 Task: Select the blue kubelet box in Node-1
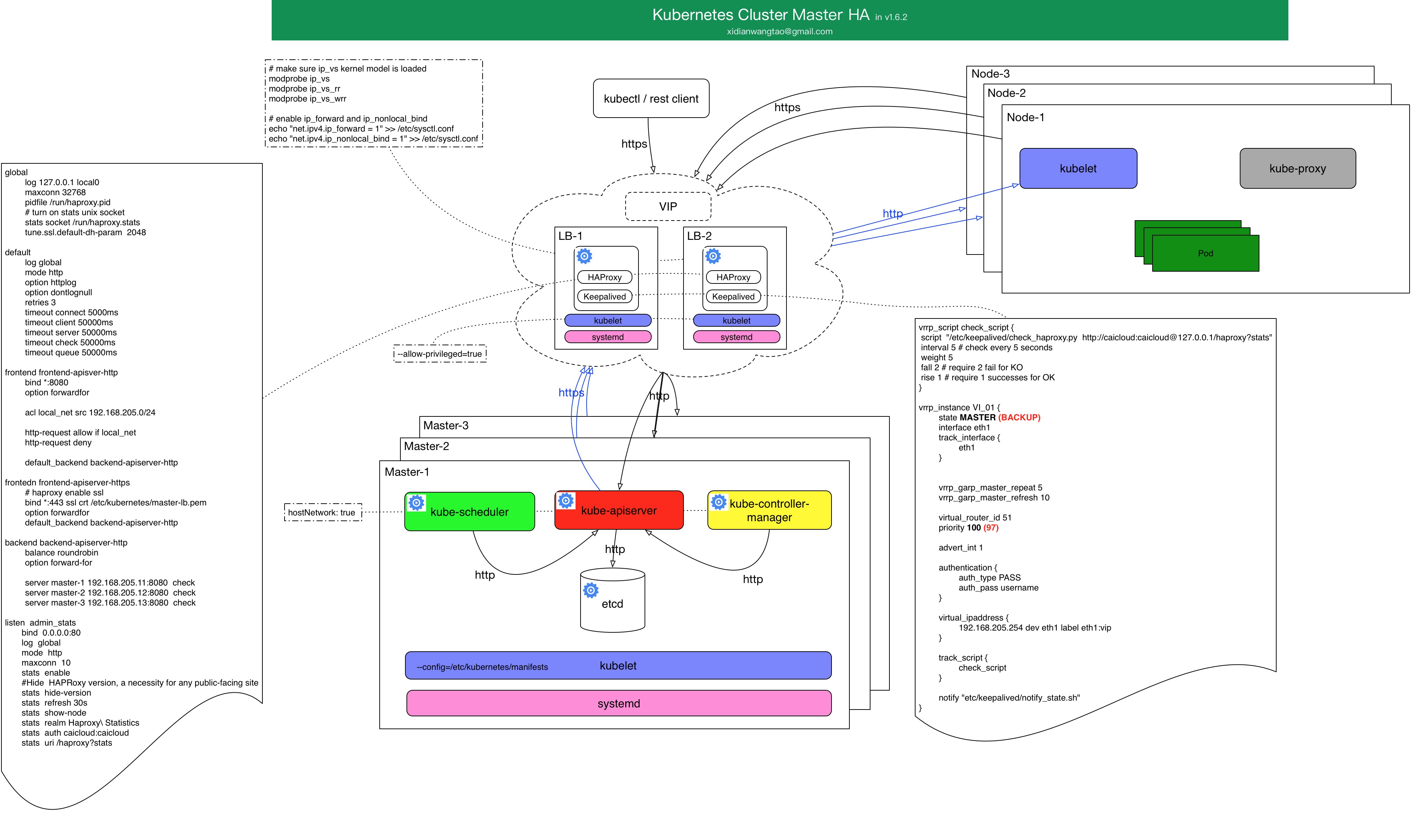click(x=1077, y=168)
